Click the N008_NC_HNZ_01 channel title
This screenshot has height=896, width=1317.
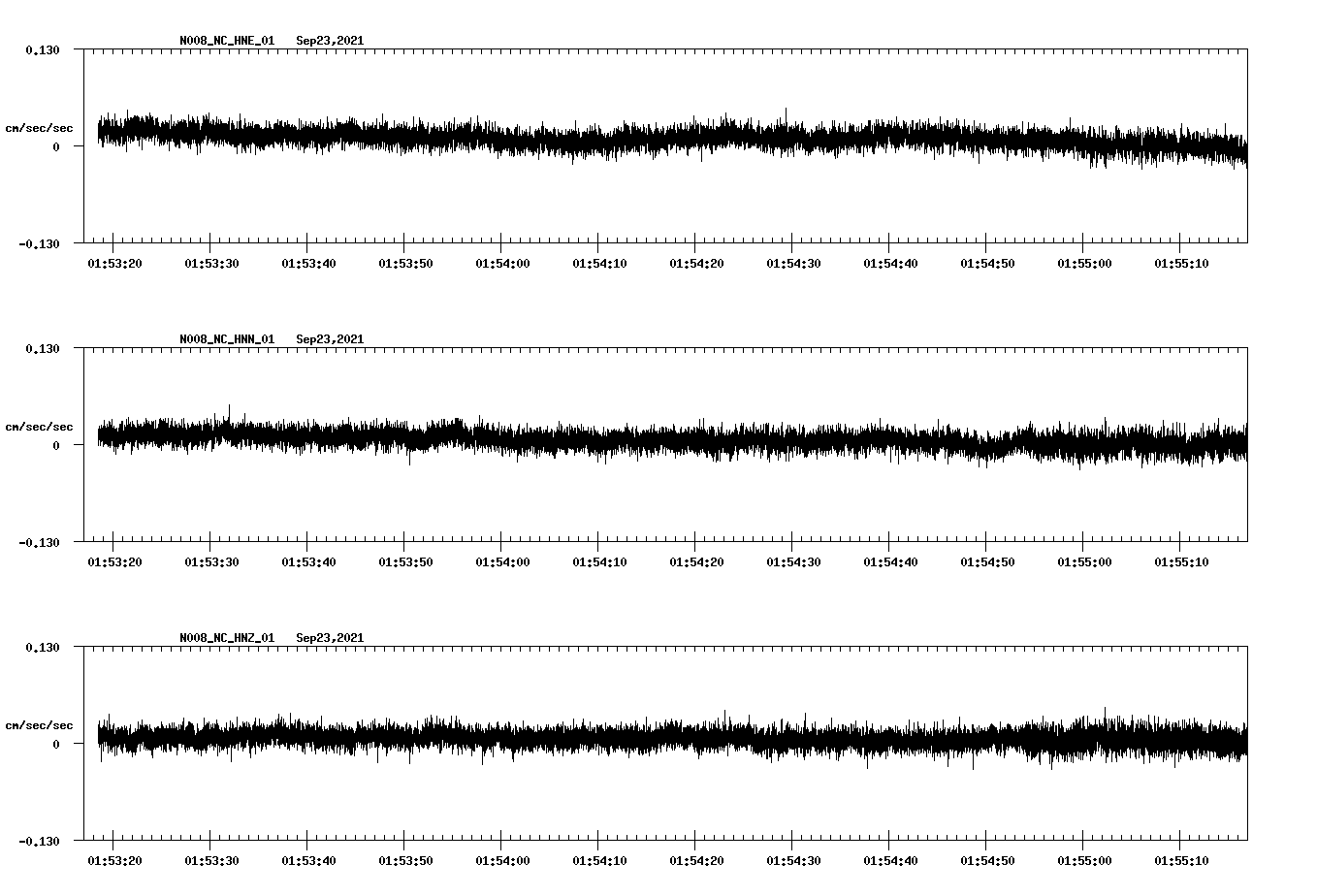click(x=227, y=638)
